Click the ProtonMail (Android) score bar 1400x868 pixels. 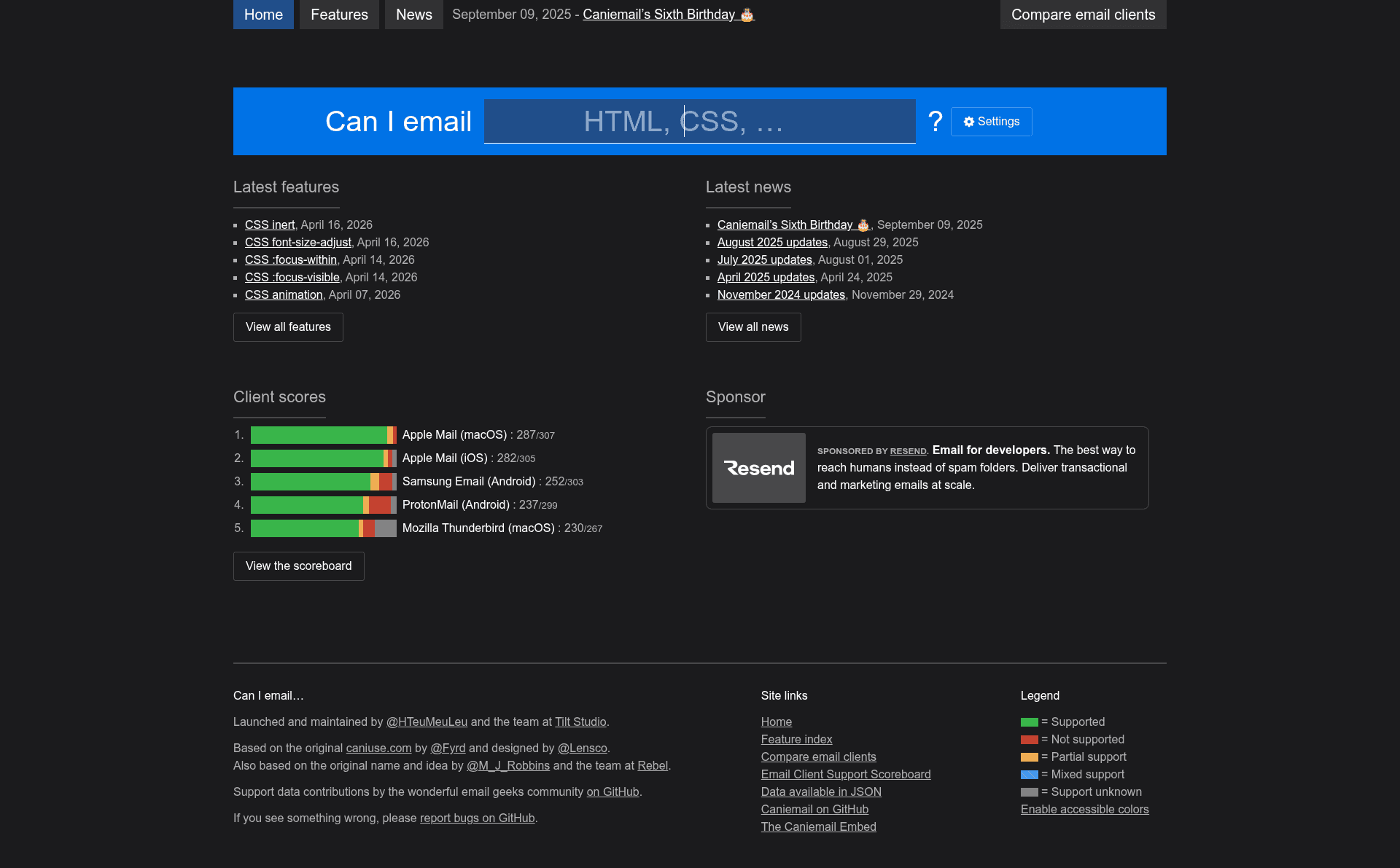pyautogui.click(x=323, y=505)
